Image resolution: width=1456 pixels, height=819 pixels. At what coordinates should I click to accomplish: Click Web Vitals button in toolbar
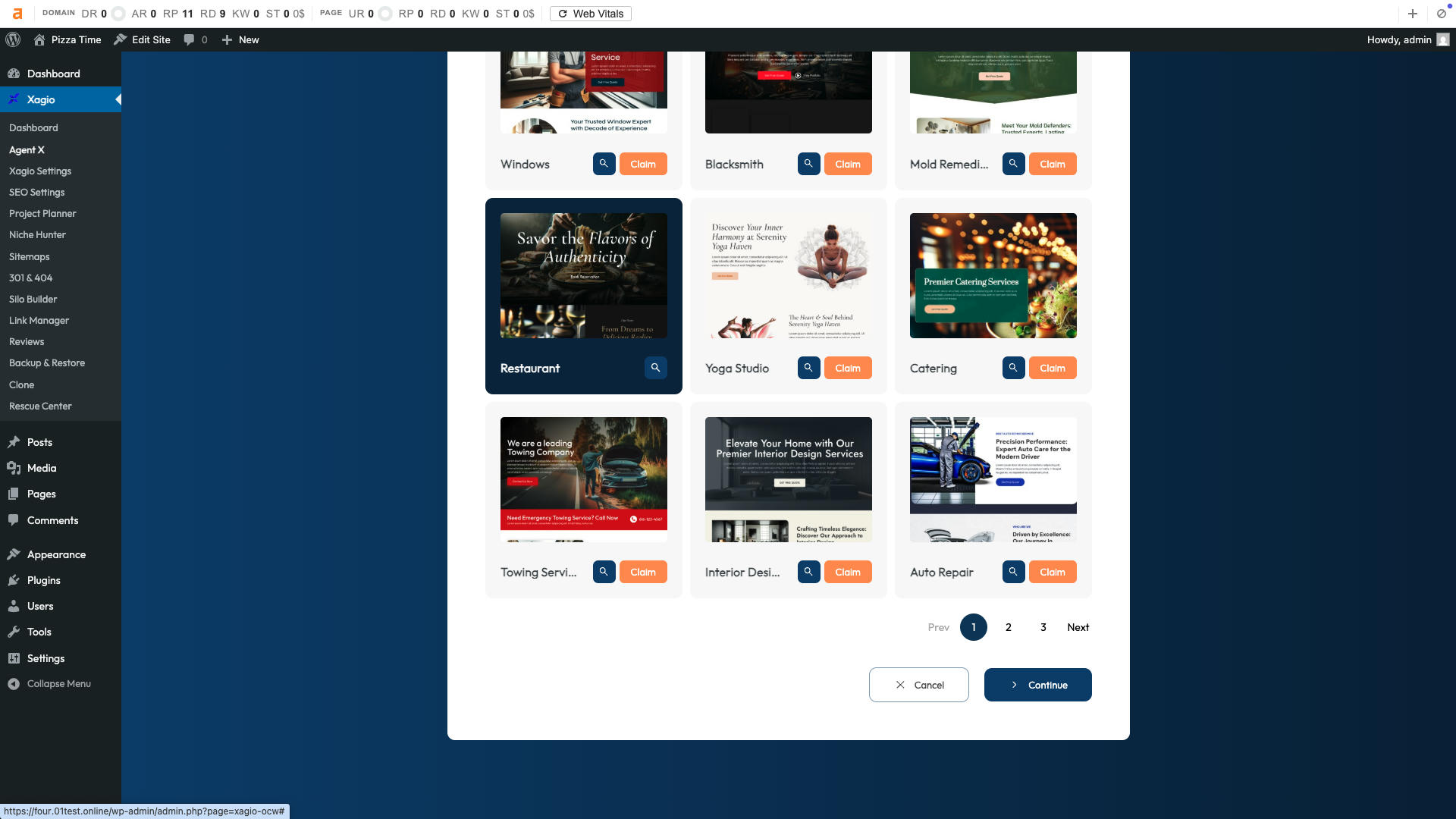590,14
